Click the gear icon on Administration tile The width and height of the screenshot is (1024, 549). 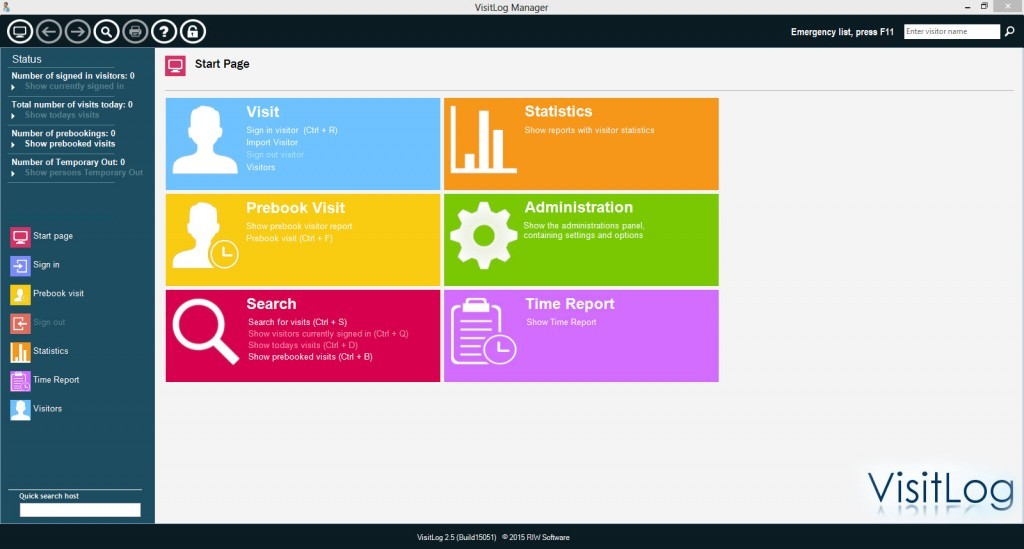click(x=483, y=235)
